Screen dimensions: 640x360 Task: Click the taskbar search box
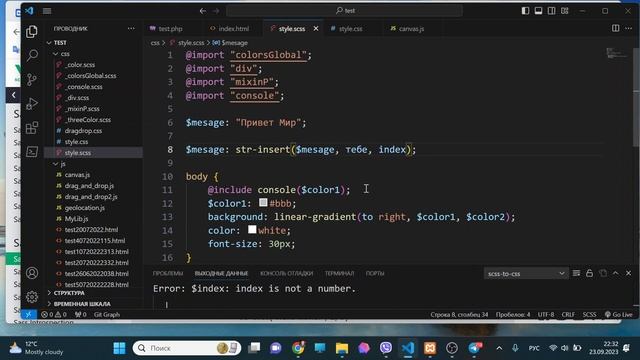pos(187,348)
